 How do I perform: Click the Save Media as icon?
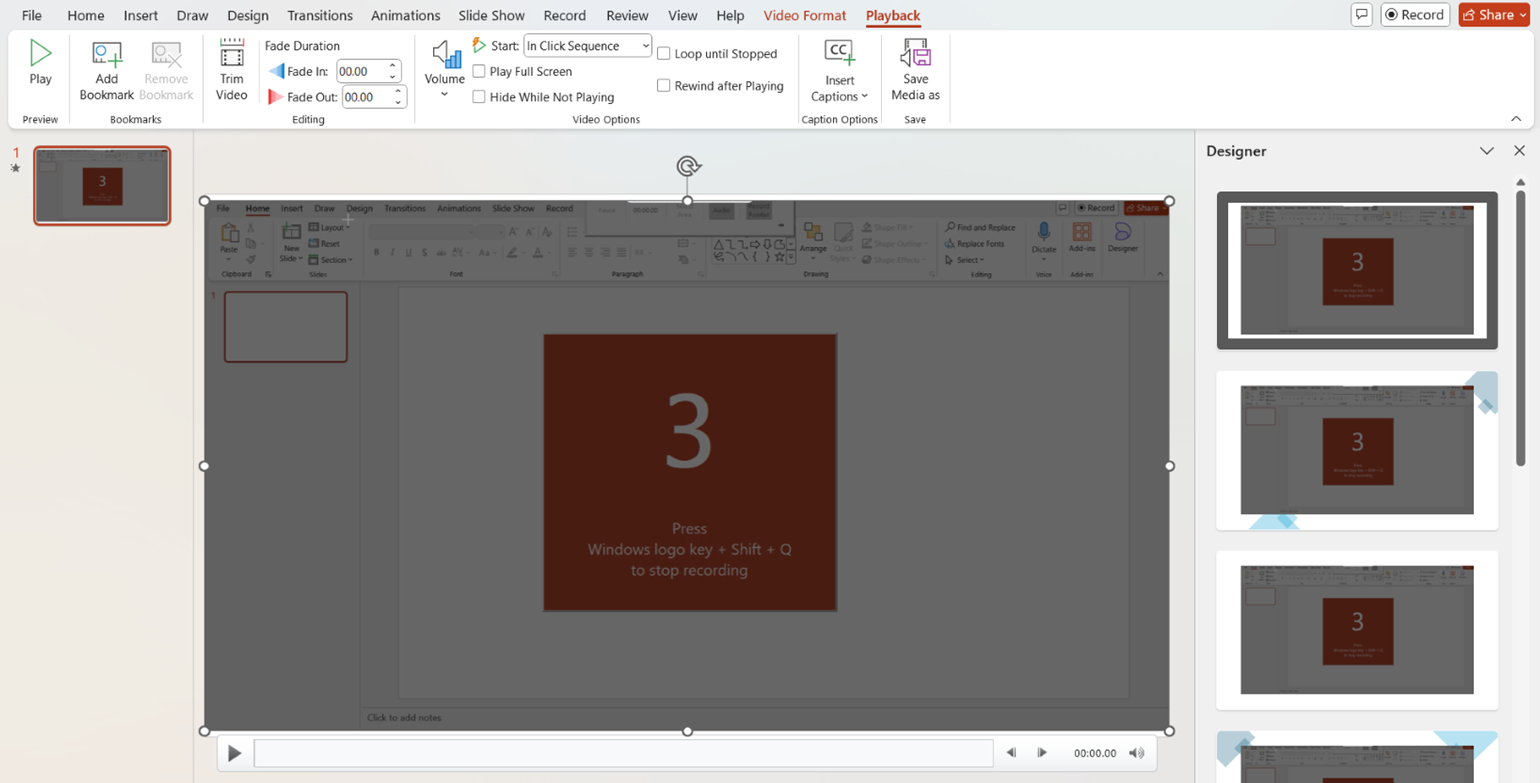coord(915,54)
